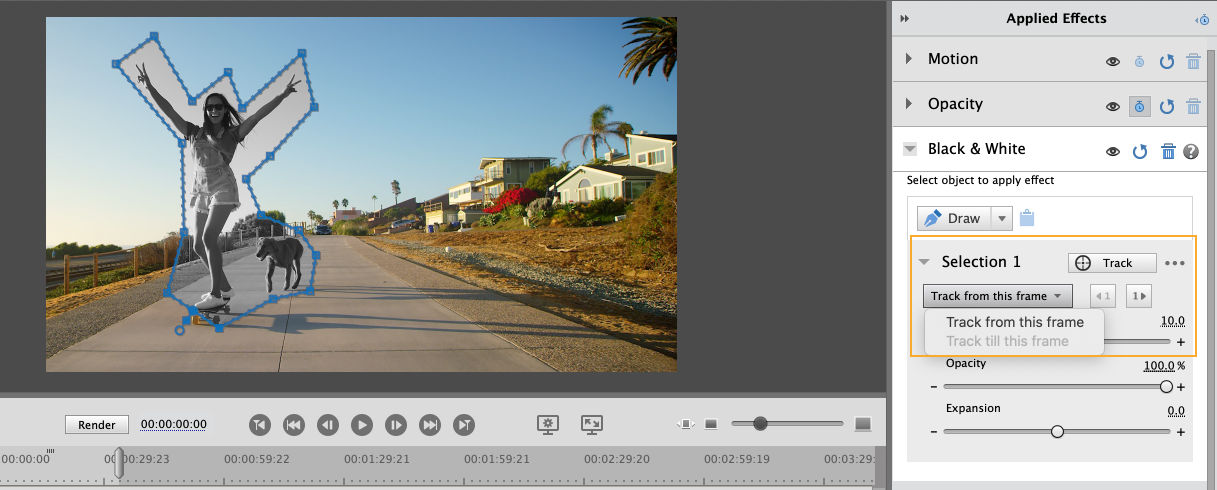Click zoom in large timeline icon
Viewport: 1217px width, 490px height.
[863, 425]
